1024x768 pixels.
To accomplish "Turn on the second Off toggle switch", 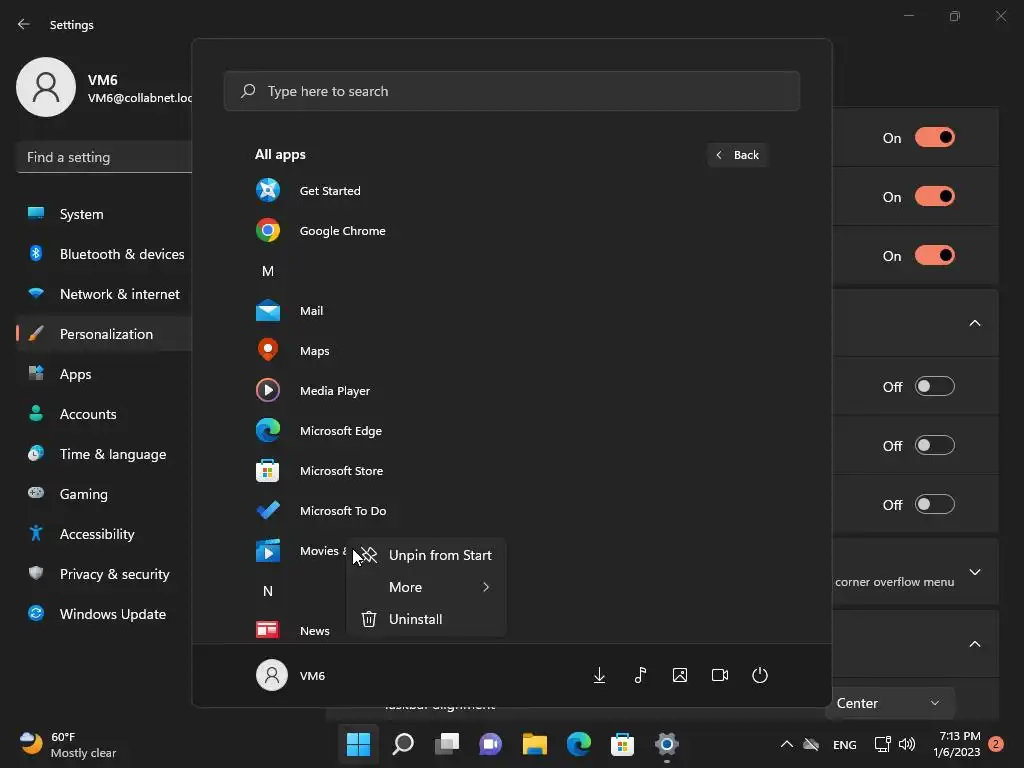I will [935, 445].
